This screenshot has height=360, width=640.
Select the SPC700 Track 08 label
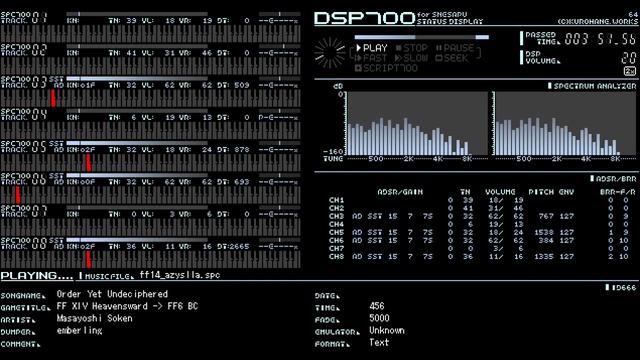click(x=24, y=243)
